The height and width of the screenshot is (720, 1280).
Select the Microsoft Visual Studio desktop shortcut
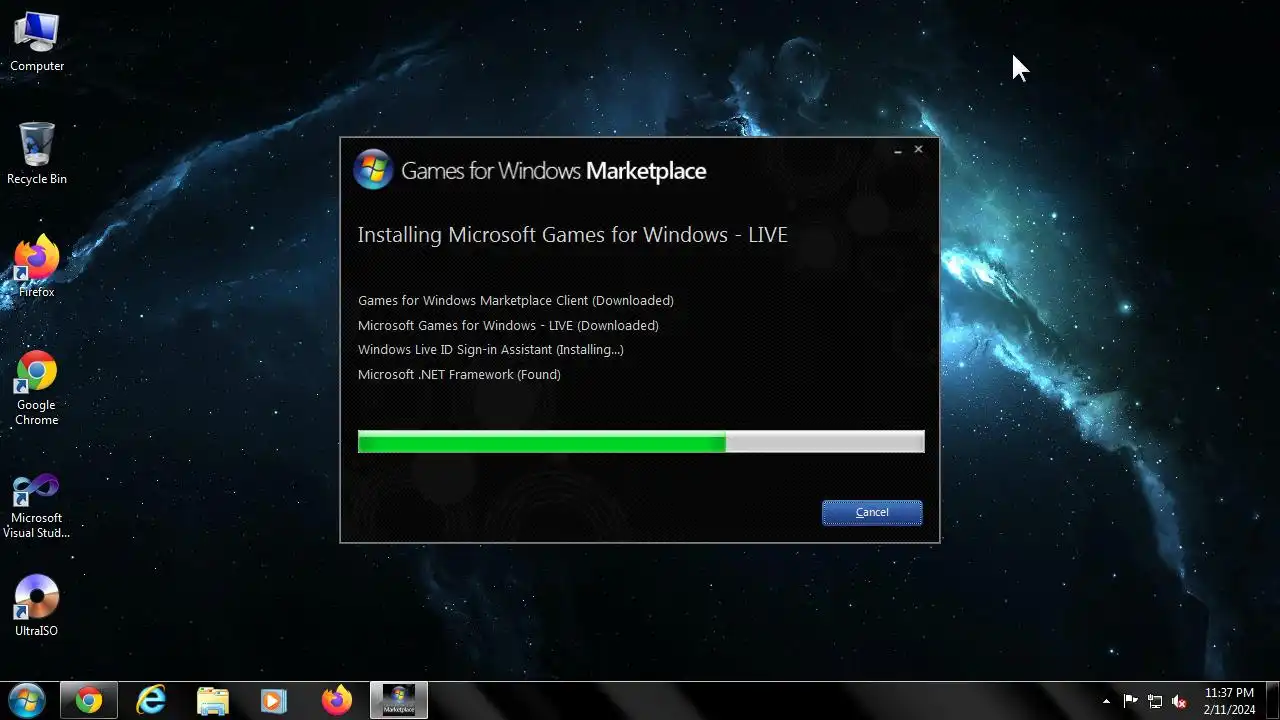pyautogui.click(x=37, y=505)
